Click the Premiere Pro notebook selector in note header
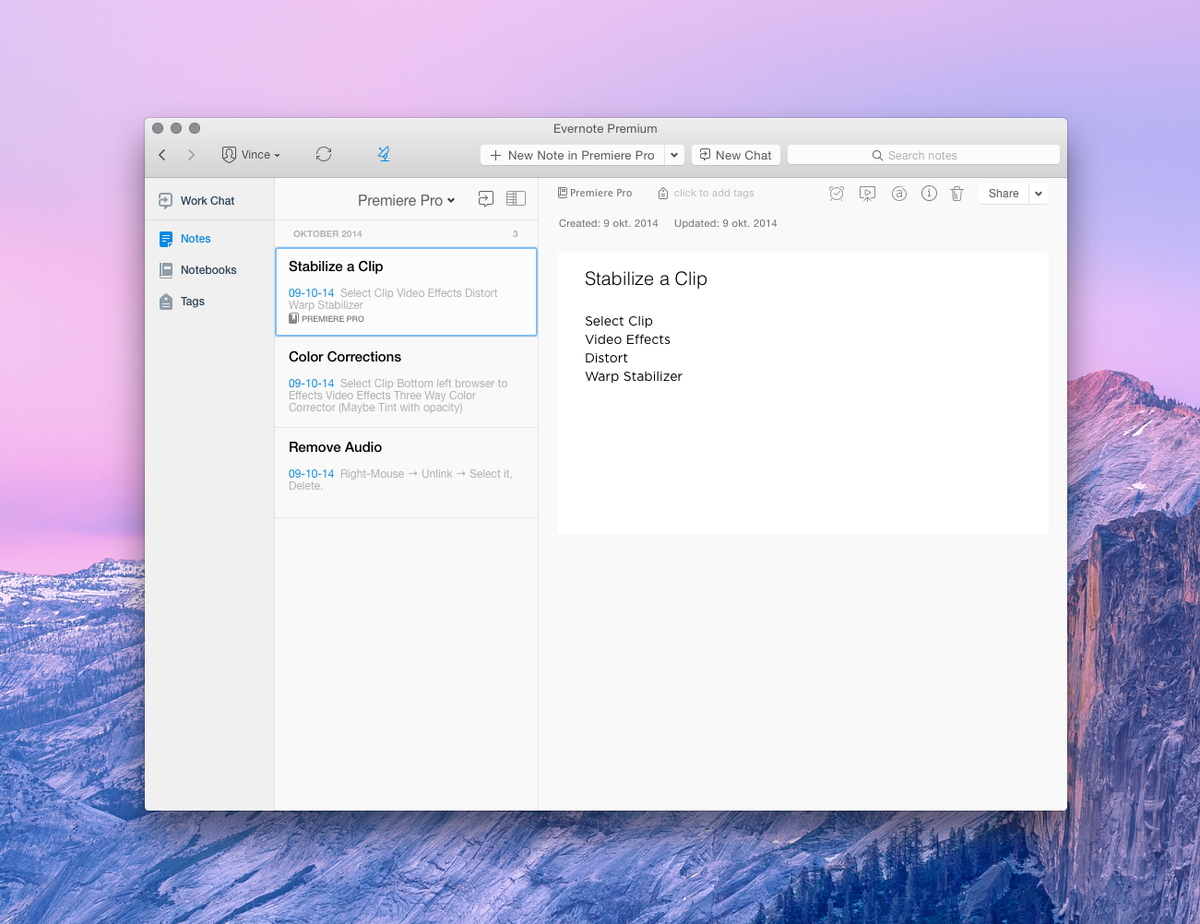Image resolution: width=1200 pixels, height=924 pixels. [595, 193]
